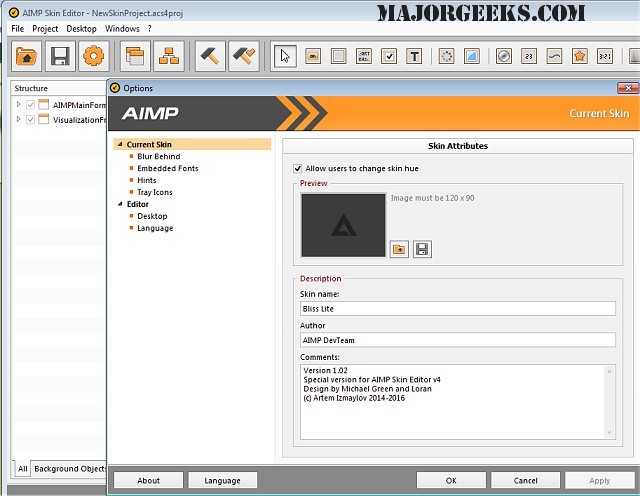Uncheck 'Allow users to change skin hue'

[298, 169]
